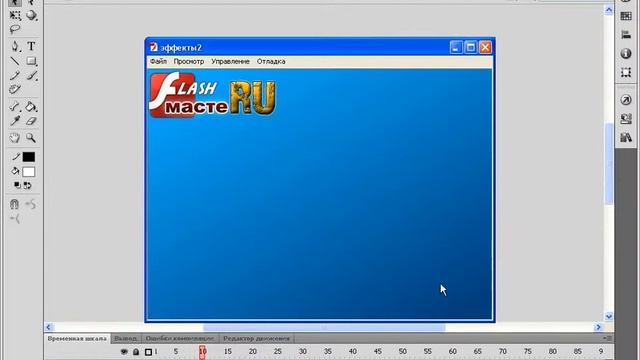Click the Flash Мастер RU logo

coord(213,95)
